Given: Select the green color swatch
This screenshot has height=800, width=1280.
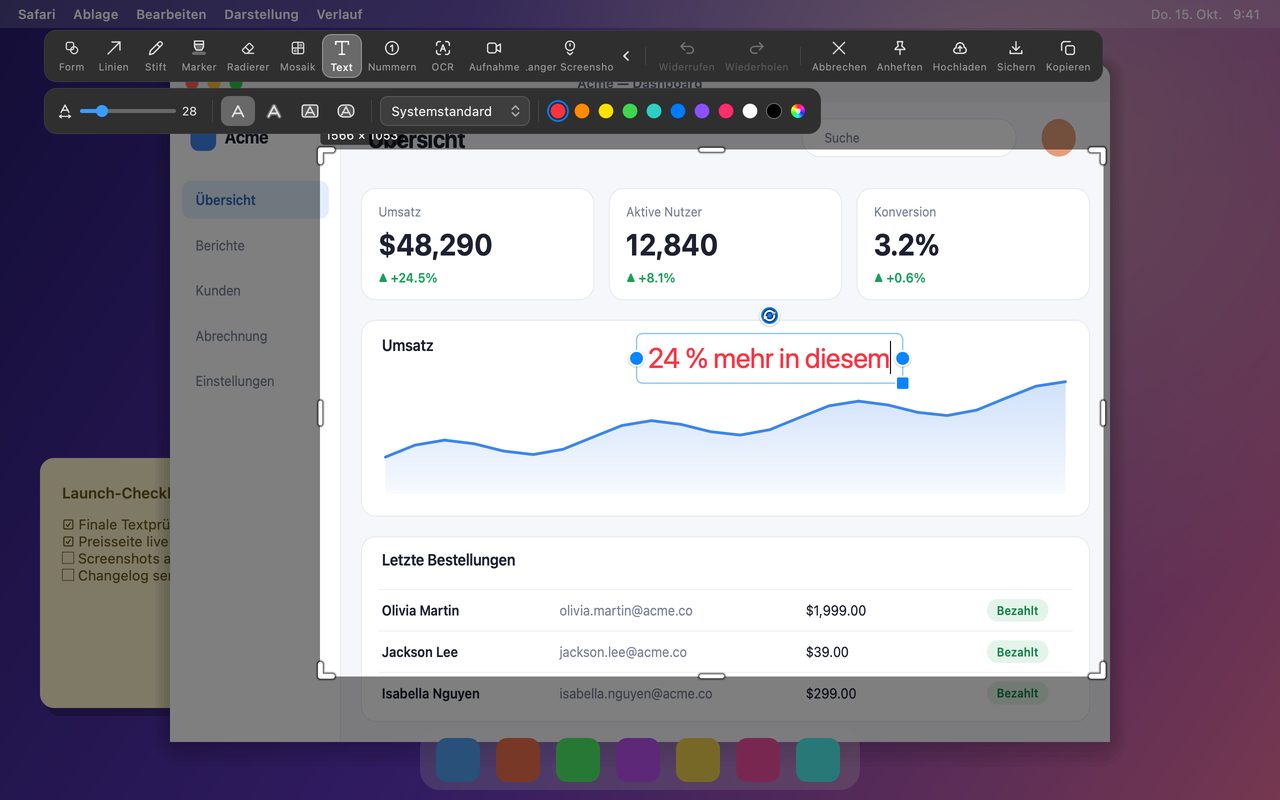Looking at the screenshot, I should coord(630,111).
